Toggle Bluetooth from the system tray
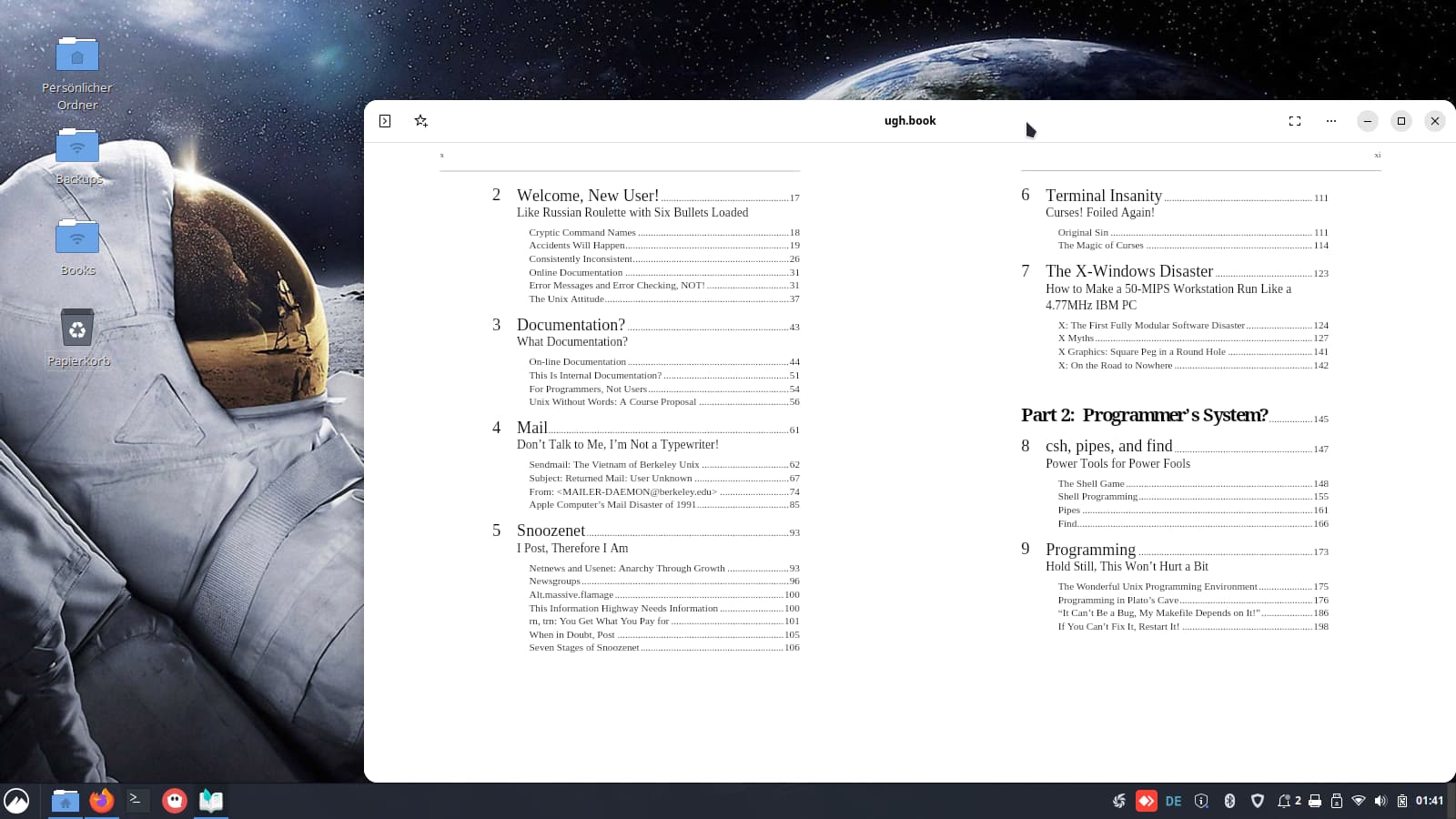 tap(1229, 801)
